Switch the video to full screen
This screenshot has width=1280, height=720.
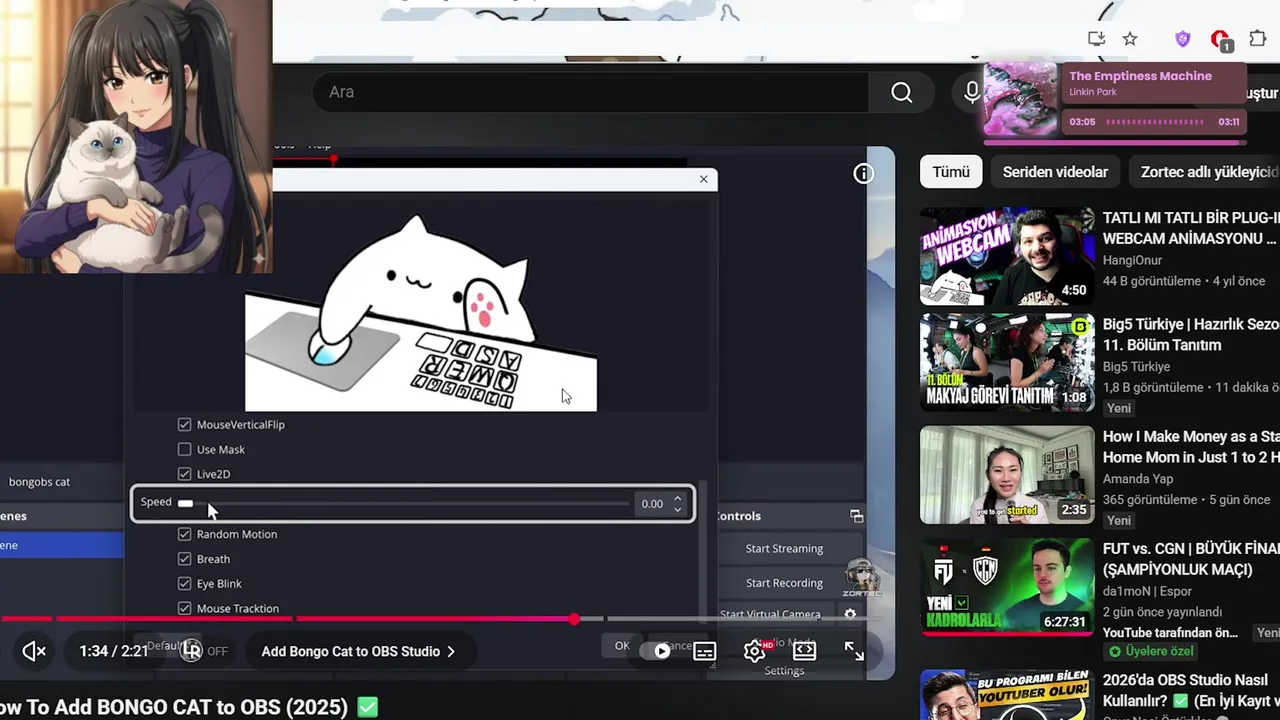854,651
